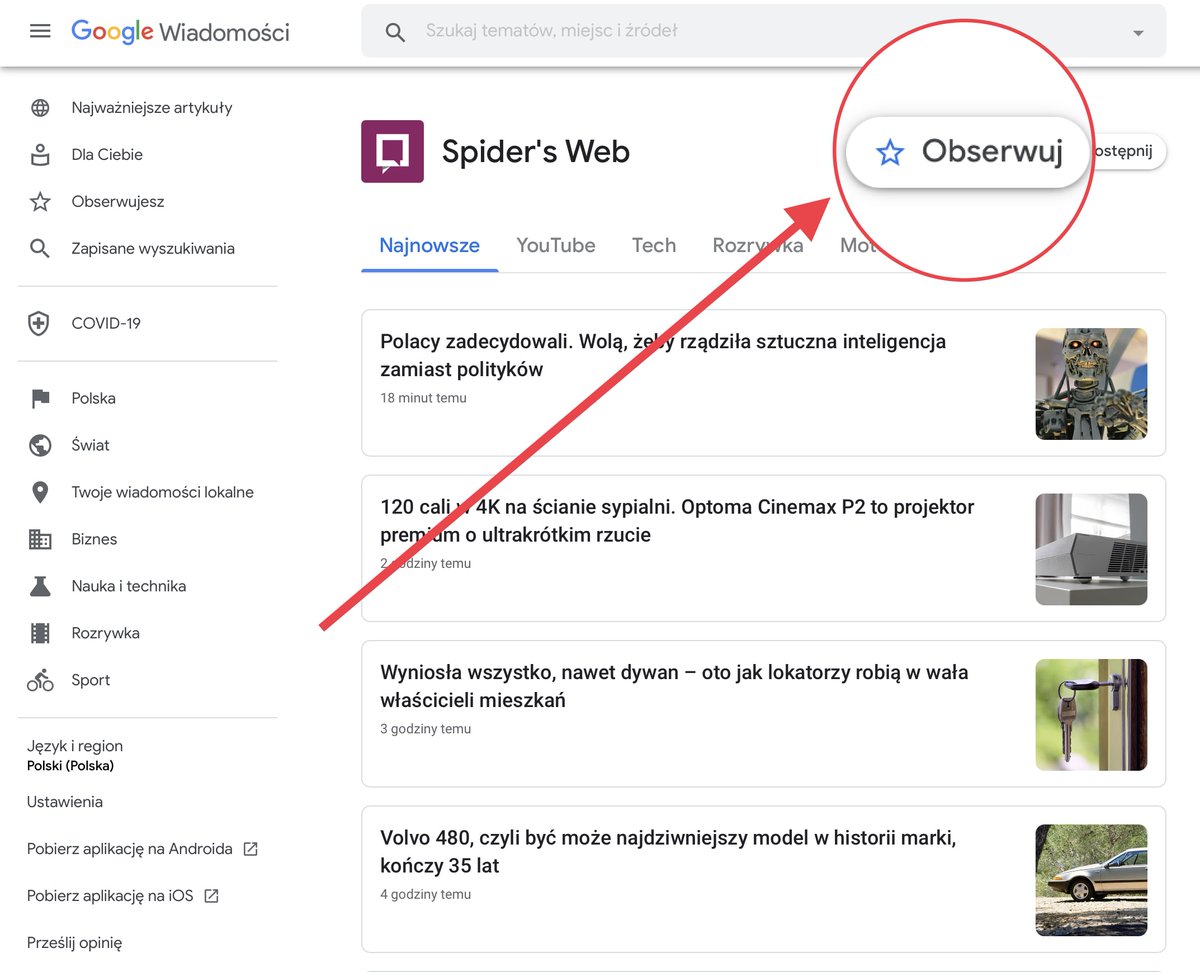Screen dimensions: 1200x972
Task: Click the Spider's Web source title
Action: pos(536,151)
